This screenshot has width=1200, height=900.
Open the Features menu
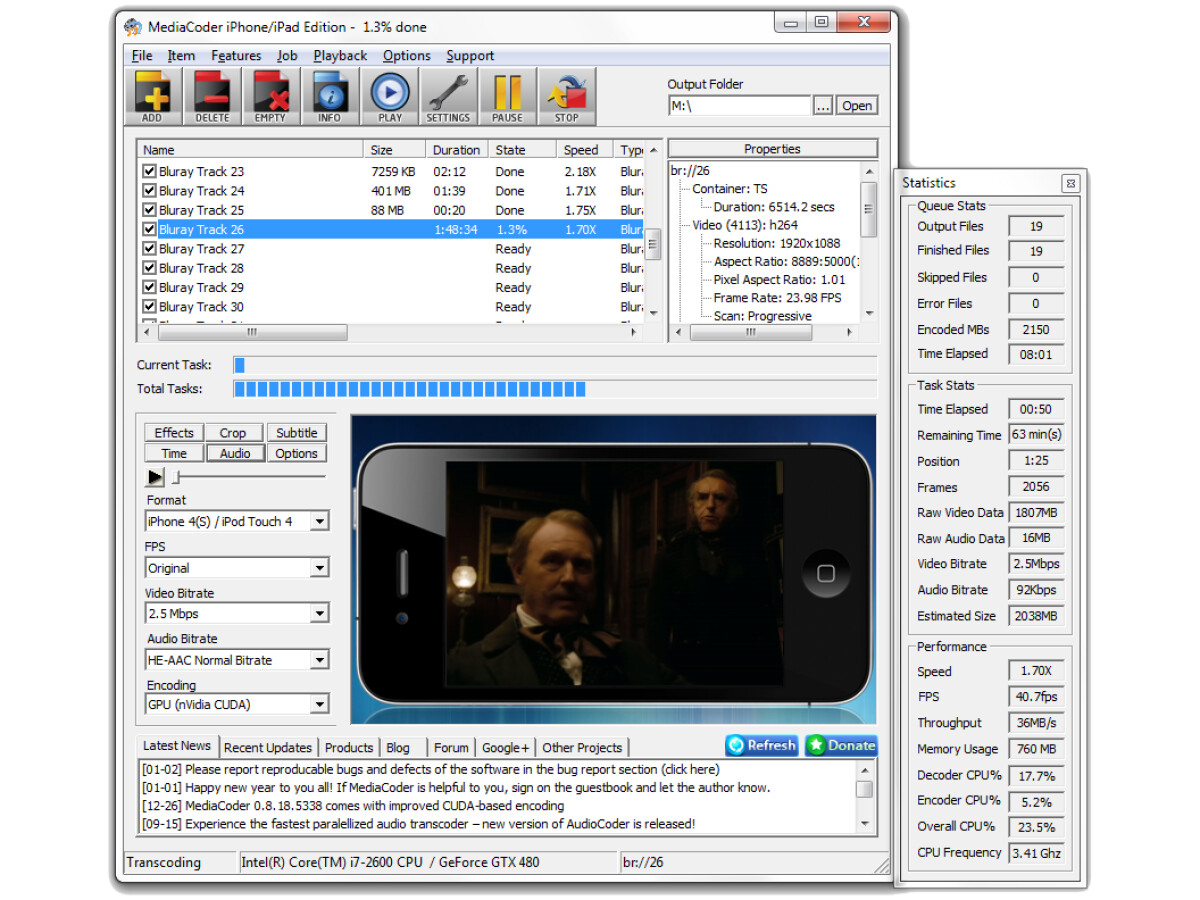point(236,56)
